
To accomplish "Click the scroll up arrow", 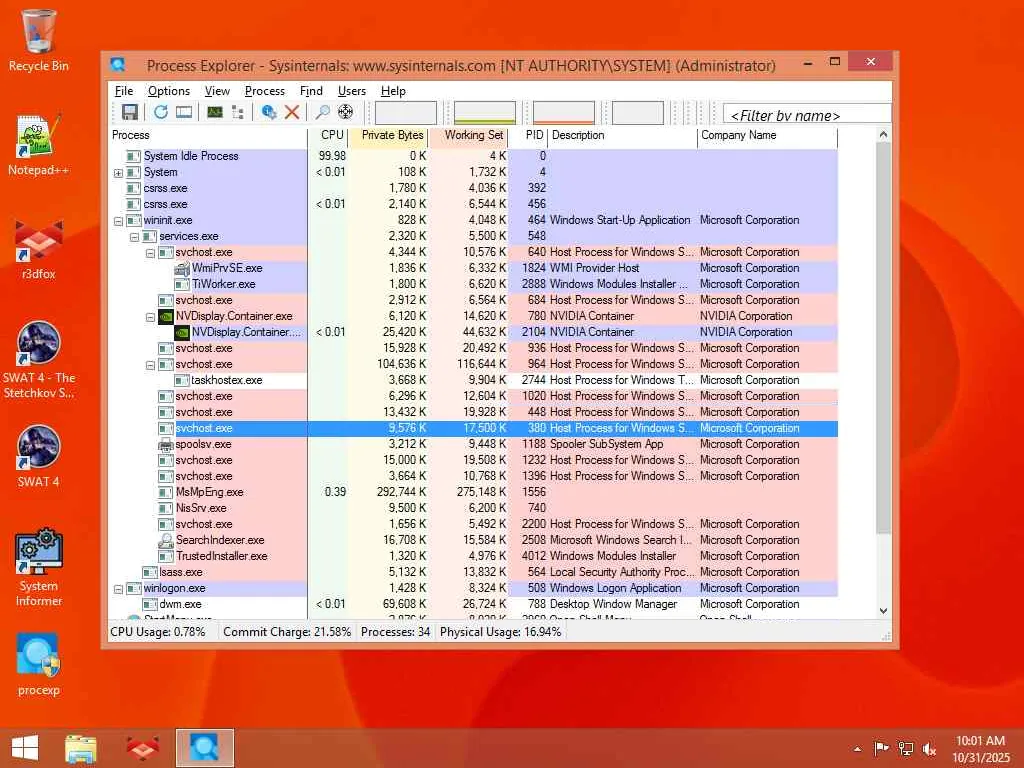I will coord(883,135).
